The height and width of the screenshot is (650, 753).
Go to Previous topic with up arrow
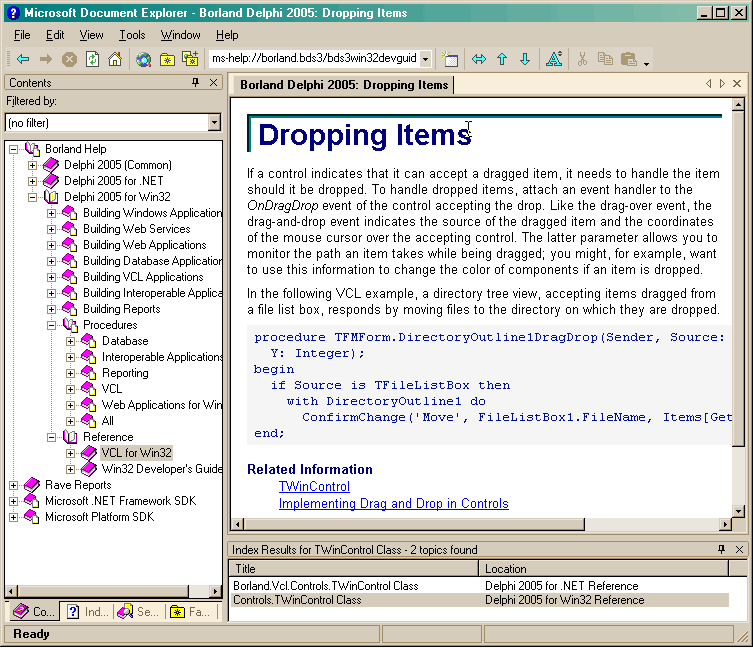502,59
